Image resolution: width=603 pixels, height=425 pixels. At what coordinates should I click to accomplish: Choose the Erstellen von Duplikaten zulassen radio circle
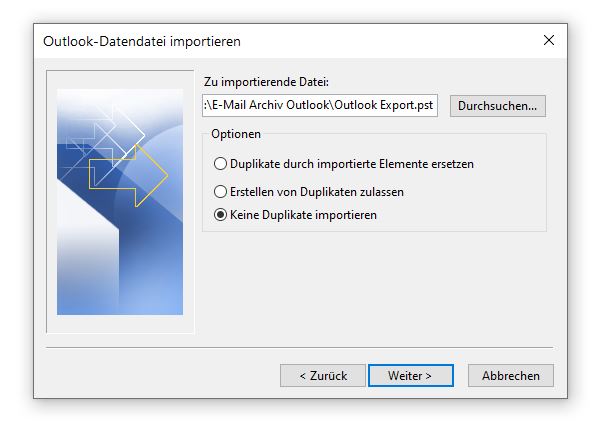(220, 192)
